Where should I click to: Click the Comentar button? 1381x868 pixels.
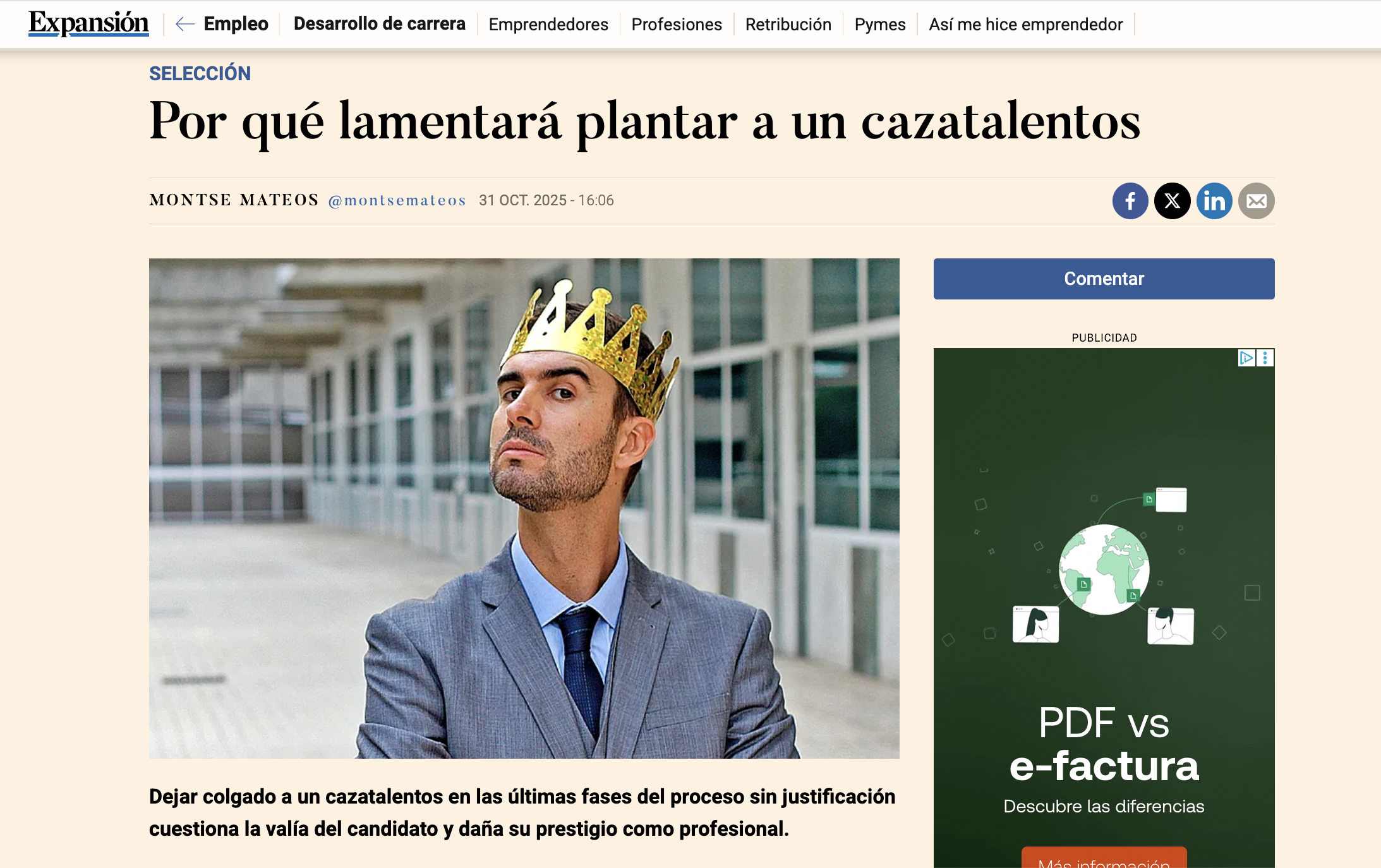(1104, 279)
